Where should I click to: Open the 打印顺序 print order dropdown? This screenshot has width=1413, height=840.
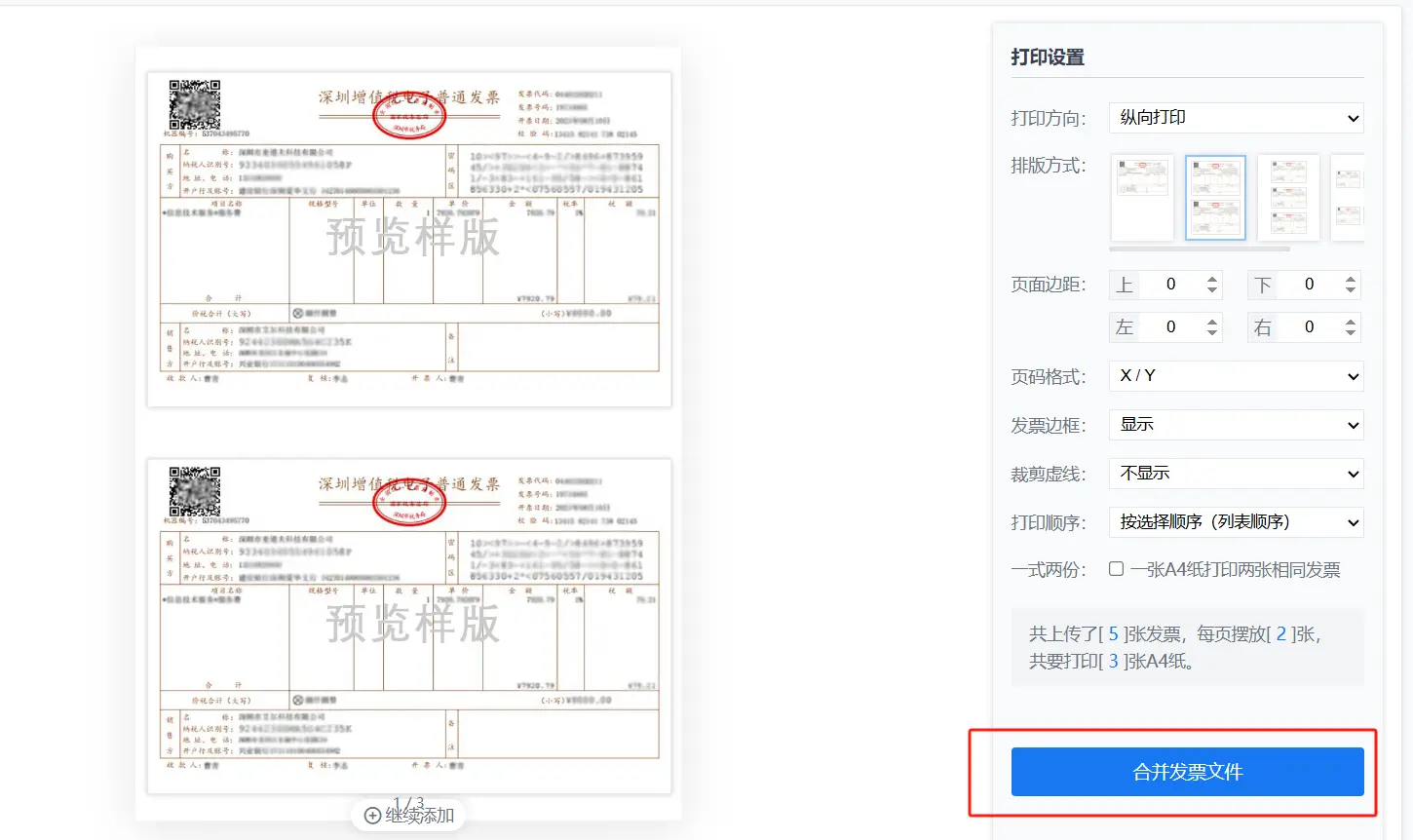[1236, 522]
